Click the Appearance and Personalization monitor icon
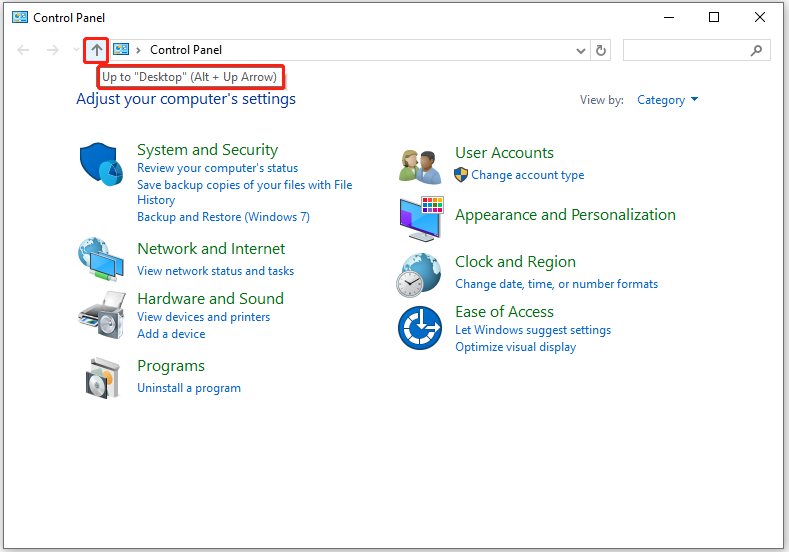This screenshot has height=552, width=789. coord(421,219)
